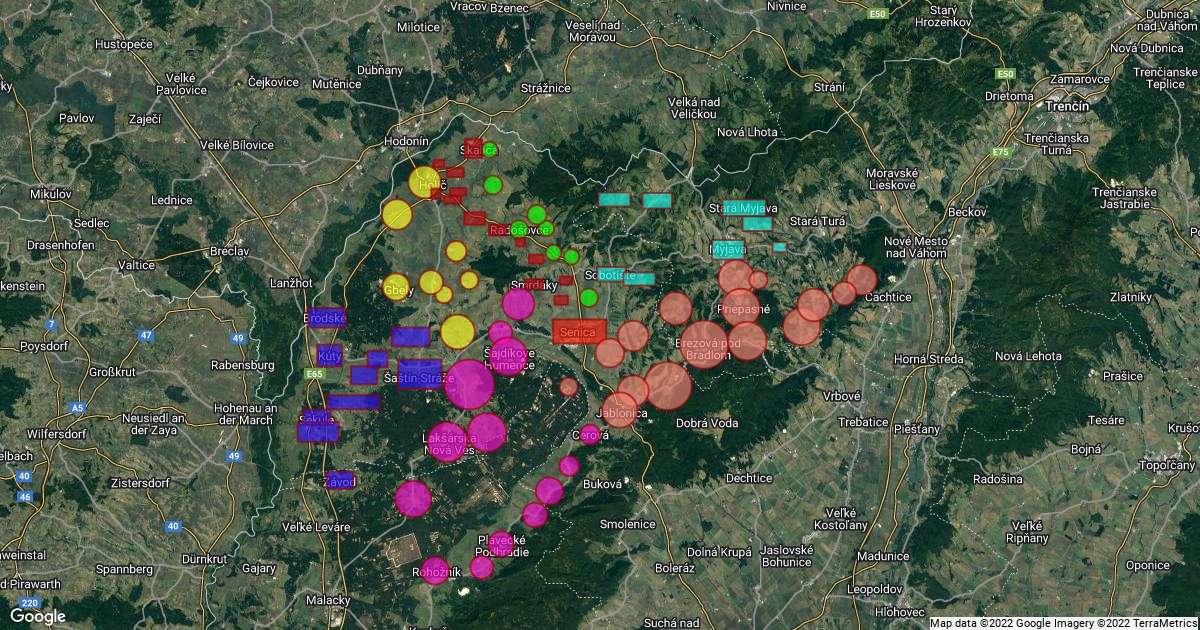Select the large salmon circle at Brezová pod Bradlom
The height and width of the screenshot is (630, 1200).
705,344
